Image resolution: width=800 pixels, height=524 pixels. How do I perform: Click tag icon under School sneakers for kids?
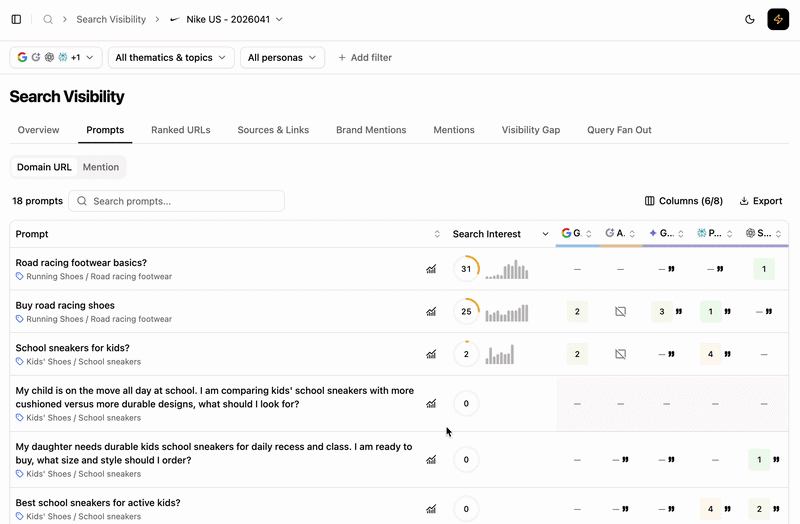pos(19,361)
